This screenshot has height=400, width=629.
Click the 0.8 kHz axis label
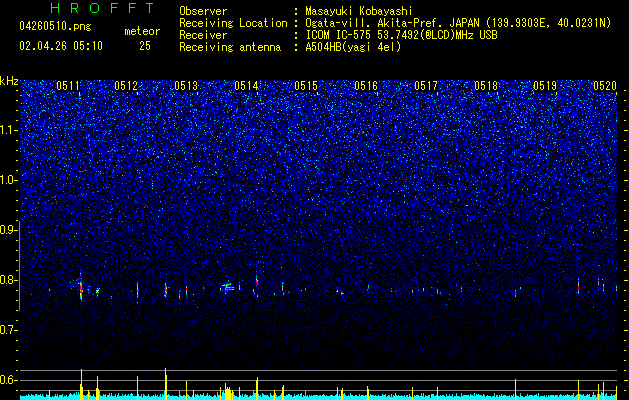pos(8,280)
